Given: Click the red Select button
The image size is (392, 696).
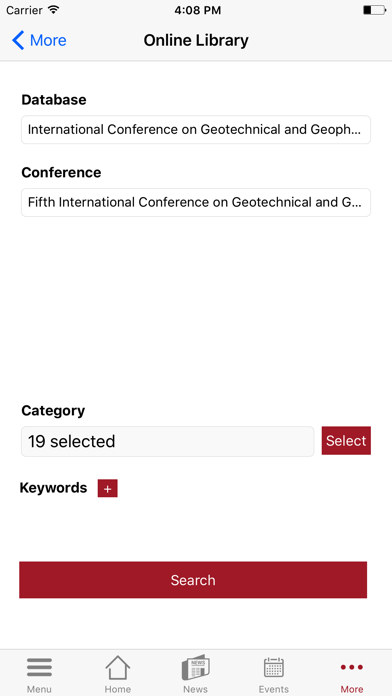Looking at the screenshot, I should [x=346, y=441].
